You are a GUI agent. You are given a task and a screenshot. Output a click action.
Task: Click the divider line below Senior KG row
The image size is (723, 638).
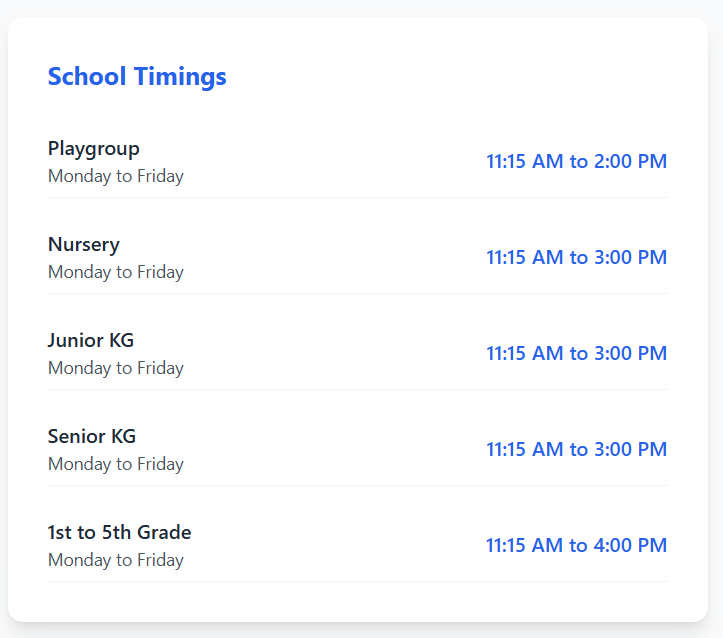[x=358, y=485]
